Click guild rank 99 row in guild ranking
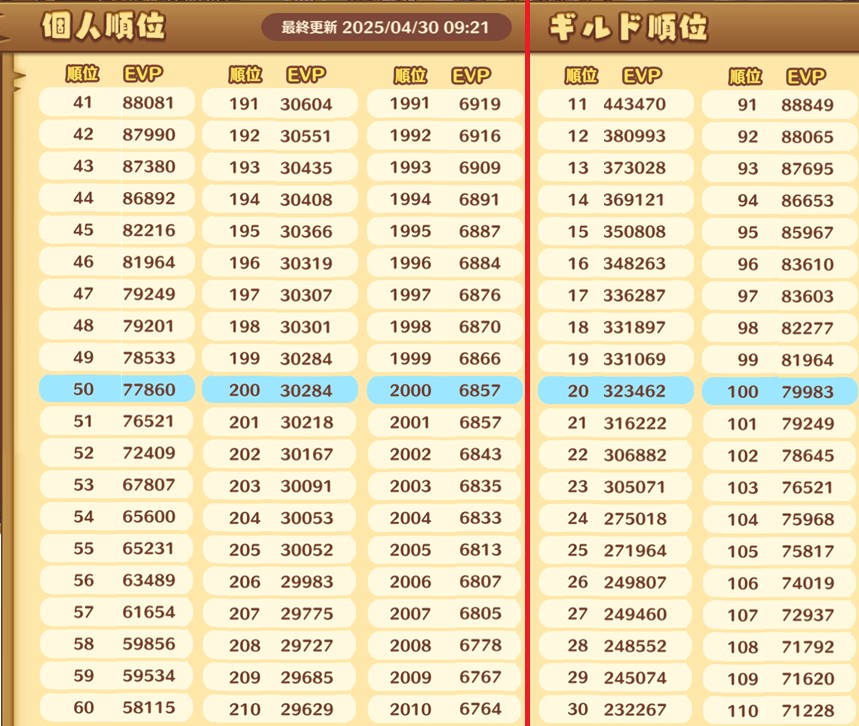Screen dimensions: 859x726 pyautogui.click(x=780, y=359)
